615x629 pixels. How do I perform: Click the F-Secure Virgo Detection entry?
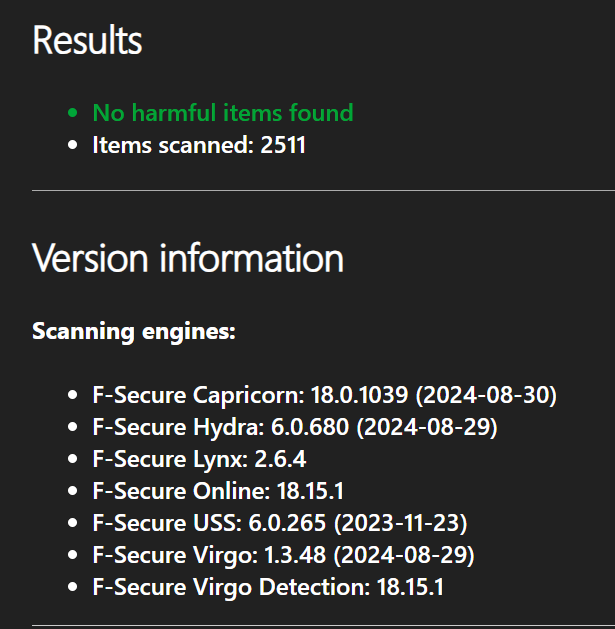pyautogui.click(x=267, y=587)
